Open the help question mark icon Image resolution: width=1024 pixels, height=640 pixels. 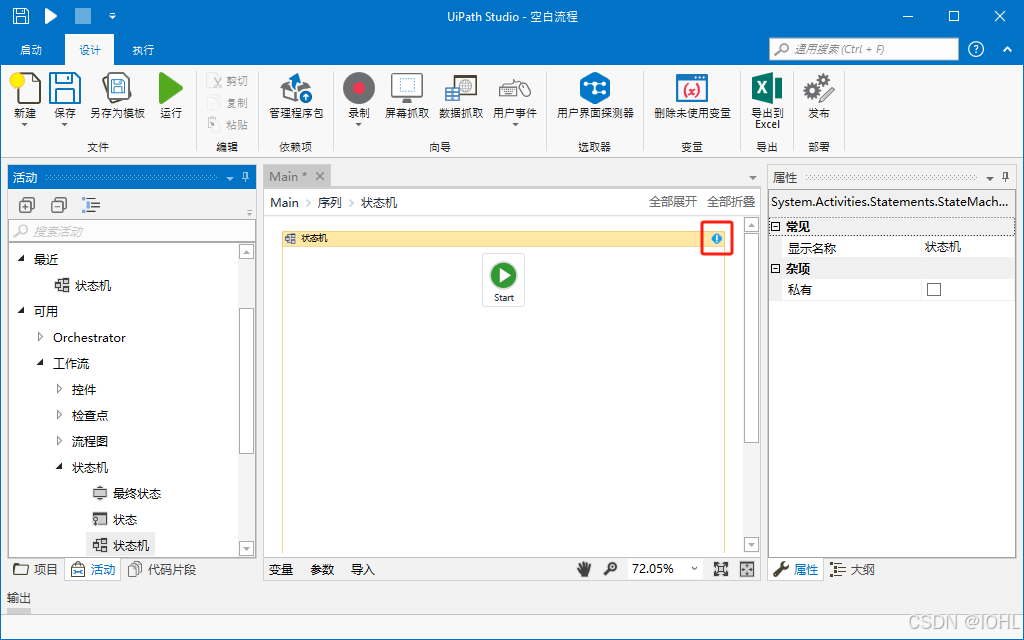(x=976, y=49)
